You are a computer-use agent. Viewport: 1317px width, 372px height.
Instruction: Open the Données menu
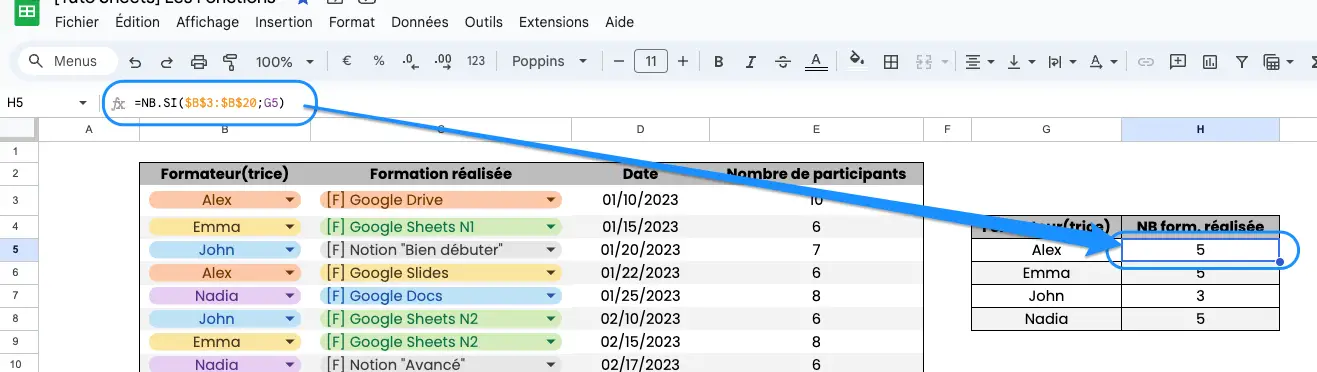point(420,22)
